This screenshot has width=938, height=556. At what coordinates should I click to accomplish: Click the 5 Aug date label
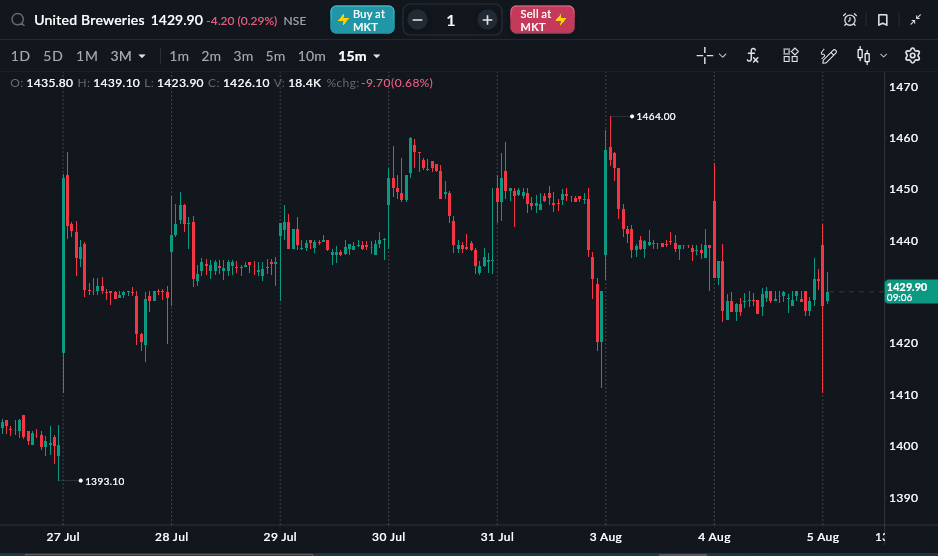[823, 537]
